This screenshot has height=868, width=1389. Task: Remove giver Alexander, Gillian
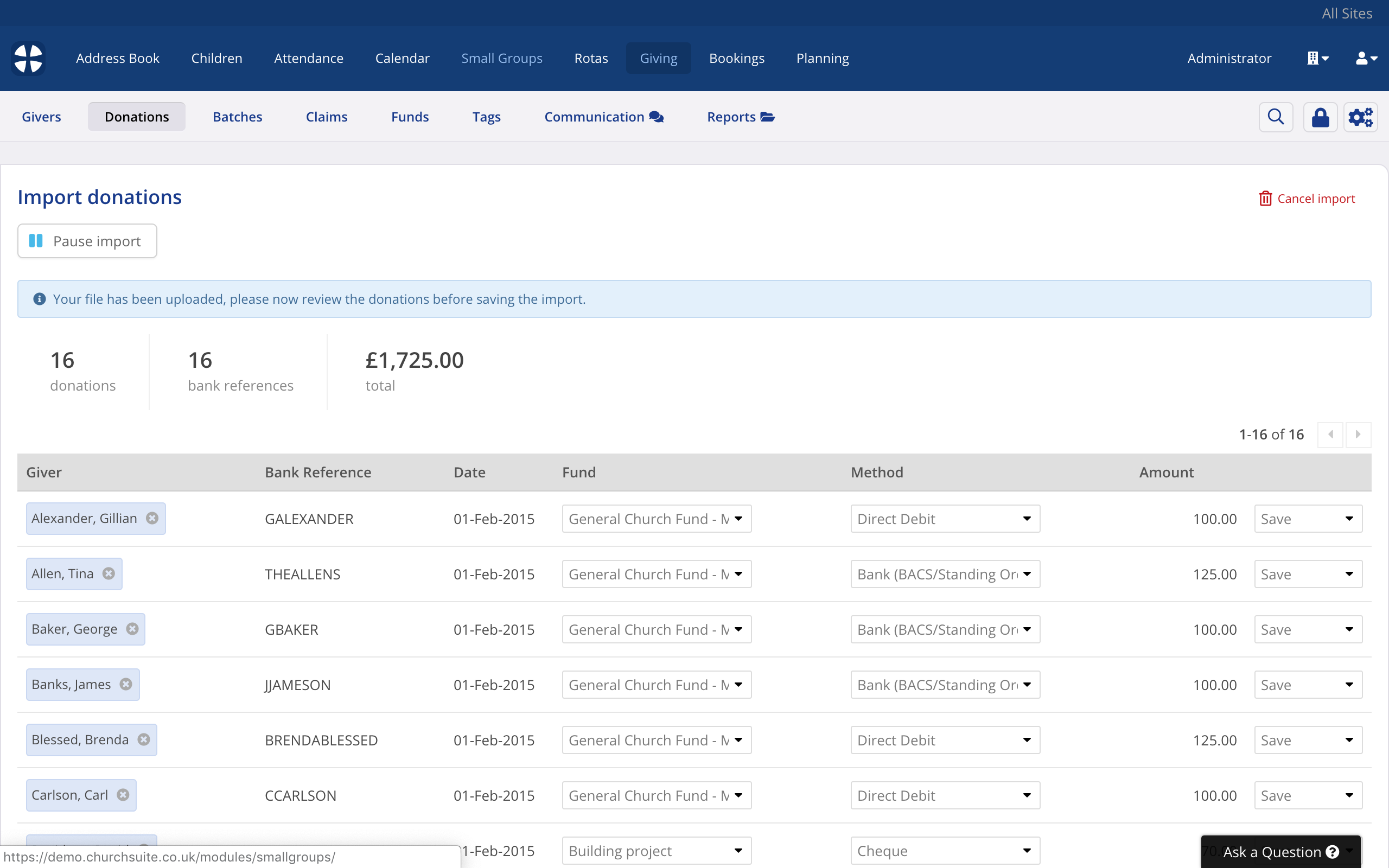(x=152, y=519)
